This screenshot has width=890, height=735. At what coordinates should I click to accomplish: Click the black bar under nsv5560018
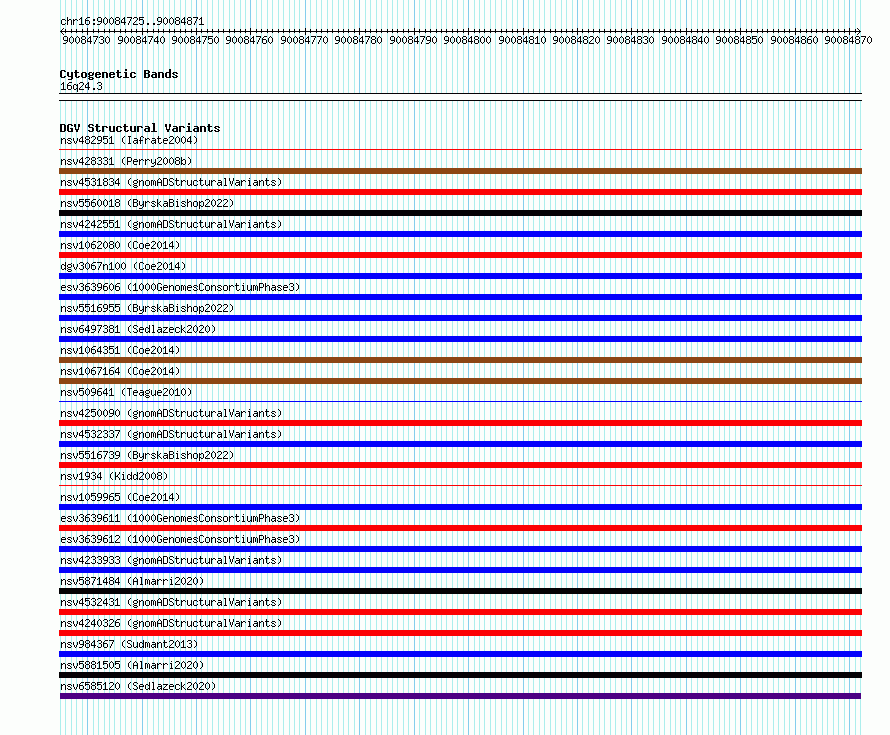[x=460, y=213]
